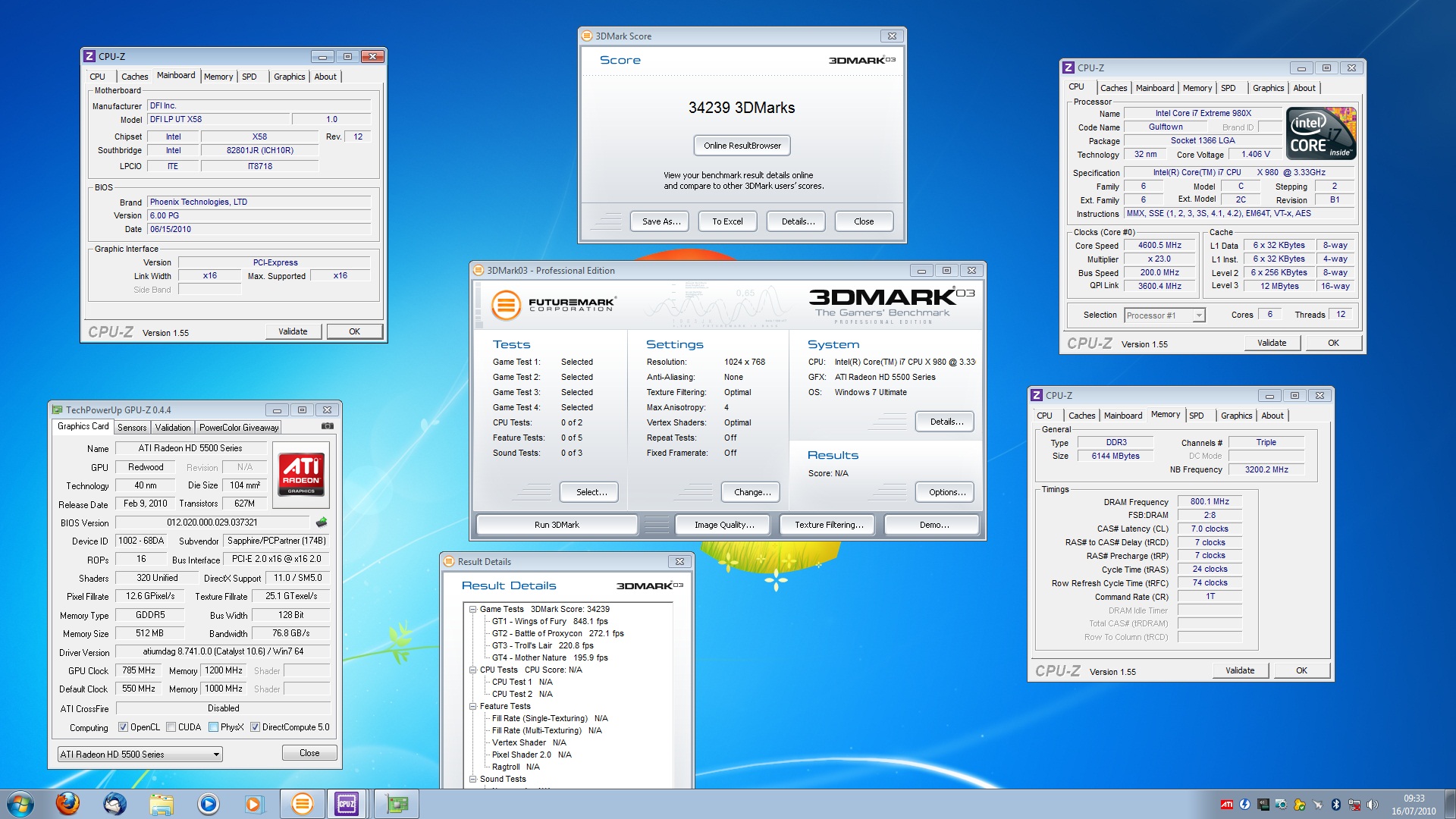Click the Intel Core i7 logo in CPU-Z
1456x819 pixels.
(x=1321, y=133)
